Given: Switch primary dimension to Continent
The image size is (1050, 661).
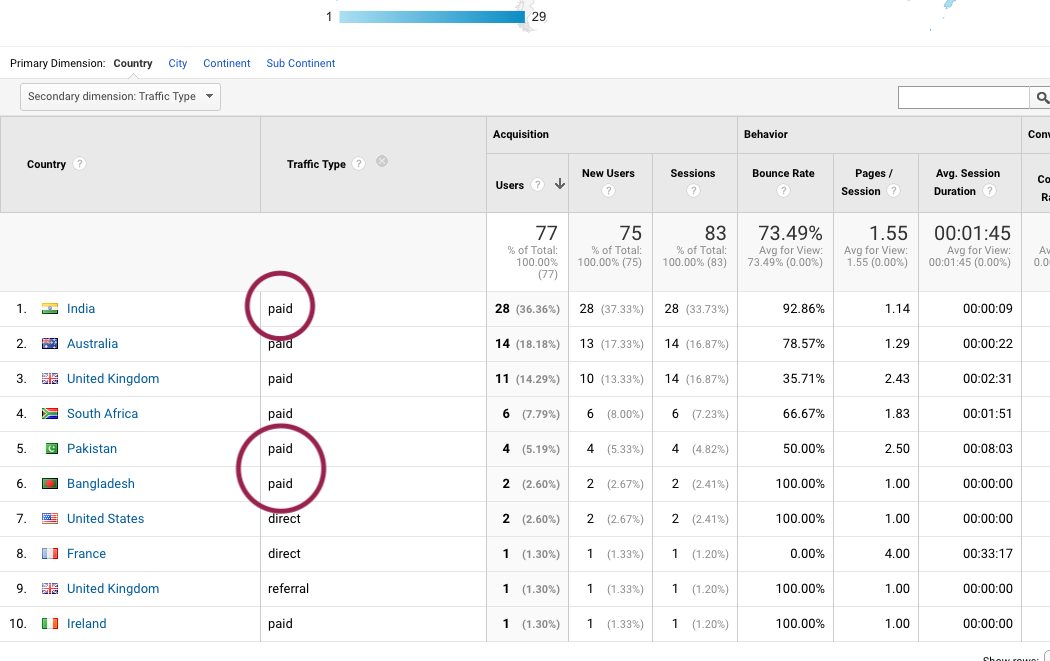Looking at the screenshot, I should click(x=226, y=63).
